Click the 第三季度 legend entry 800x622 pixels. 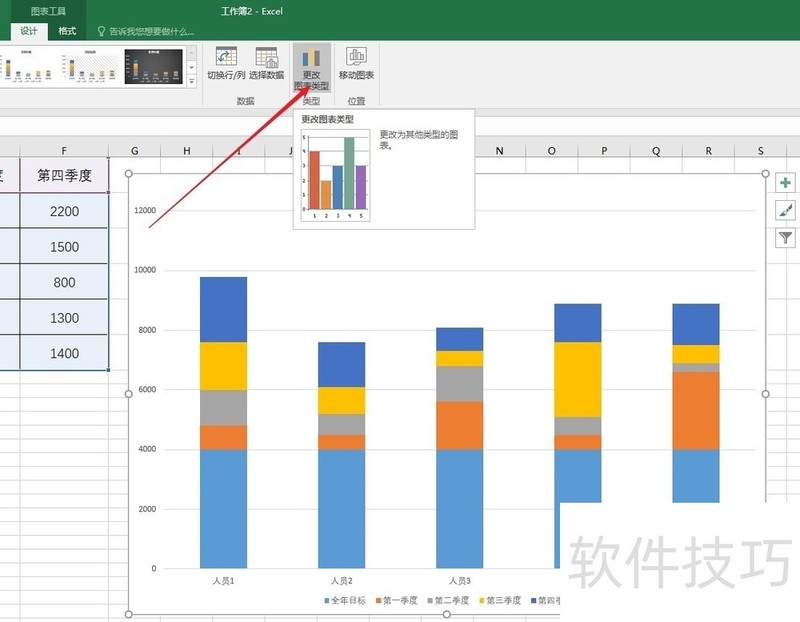500,601
